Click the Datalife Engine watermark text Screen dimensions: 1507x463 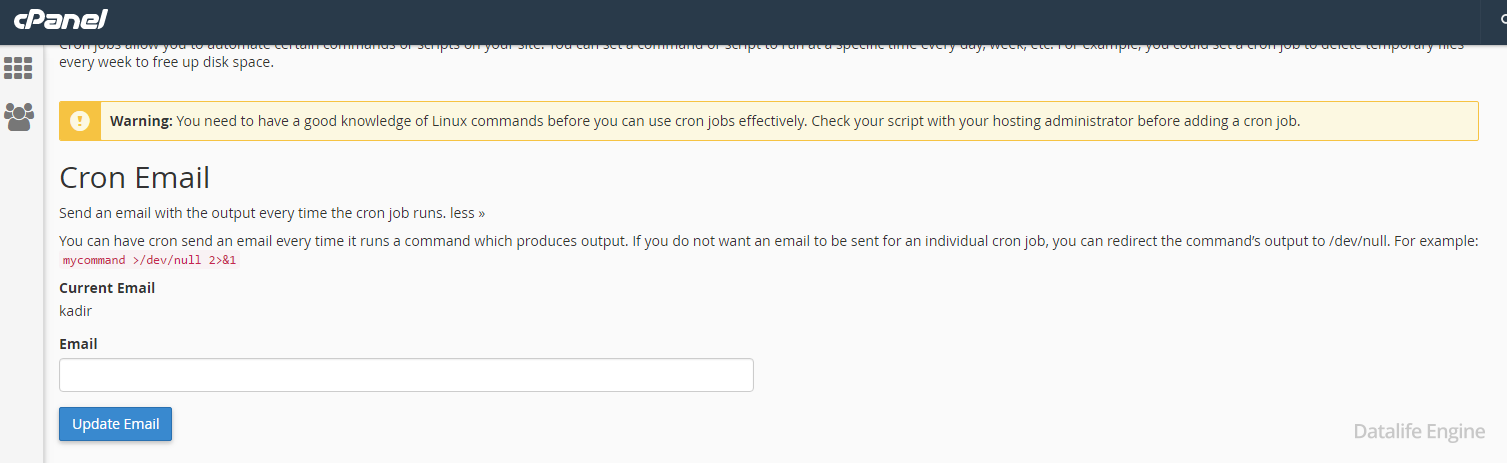[x=1419, y=431]
